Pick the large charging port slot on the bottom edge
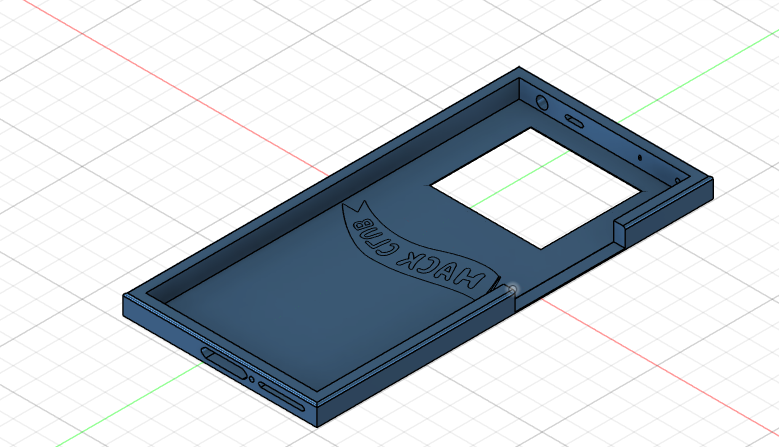This screenshot has height=447, width=779. coord(224,363)
